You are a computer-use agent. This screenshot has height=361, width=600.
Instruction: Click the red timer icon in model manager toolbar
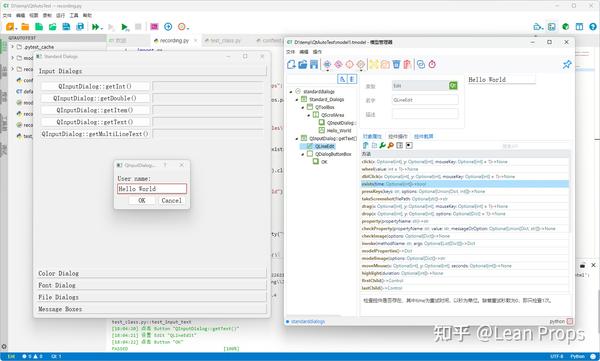pos(432,64)
